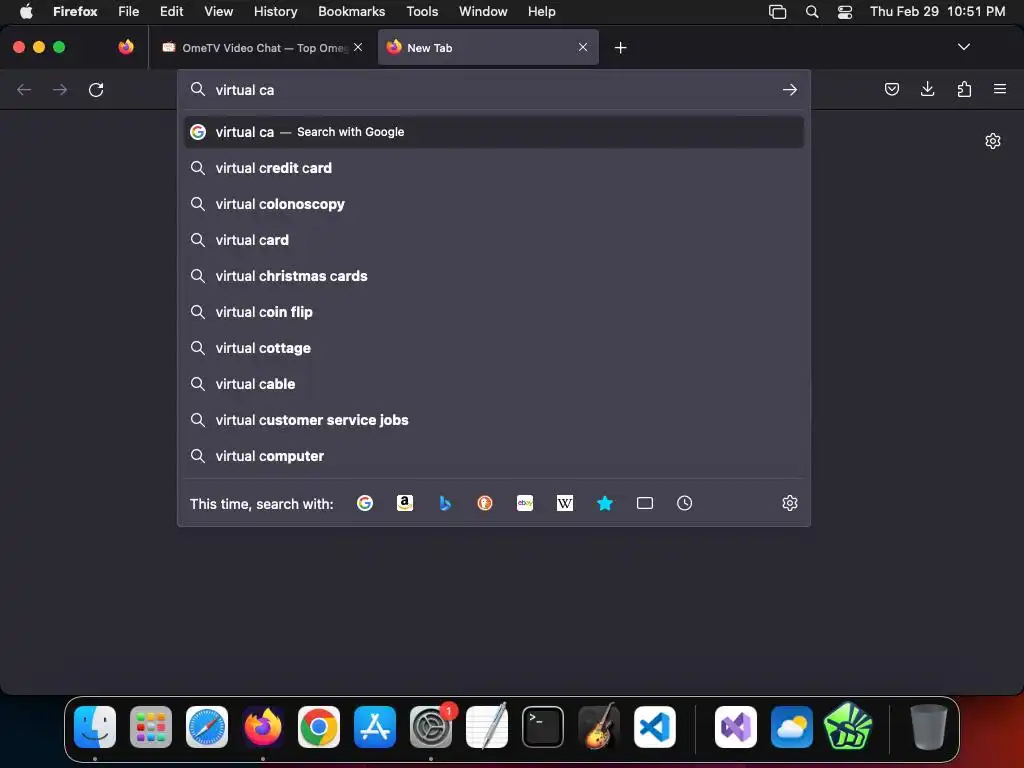The image size is (1024, 768).
Task: Close the OmeTV Video Chat tab
Action: click(358, 47)
